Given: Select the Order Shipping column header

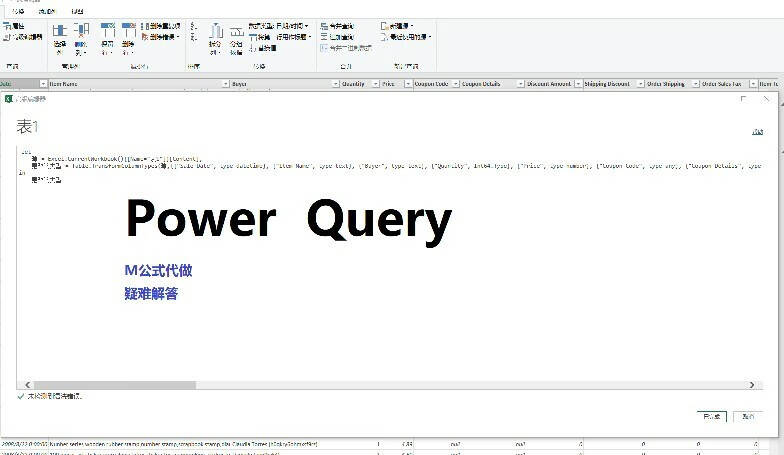Looking at the screenshot, I should 666,84.
